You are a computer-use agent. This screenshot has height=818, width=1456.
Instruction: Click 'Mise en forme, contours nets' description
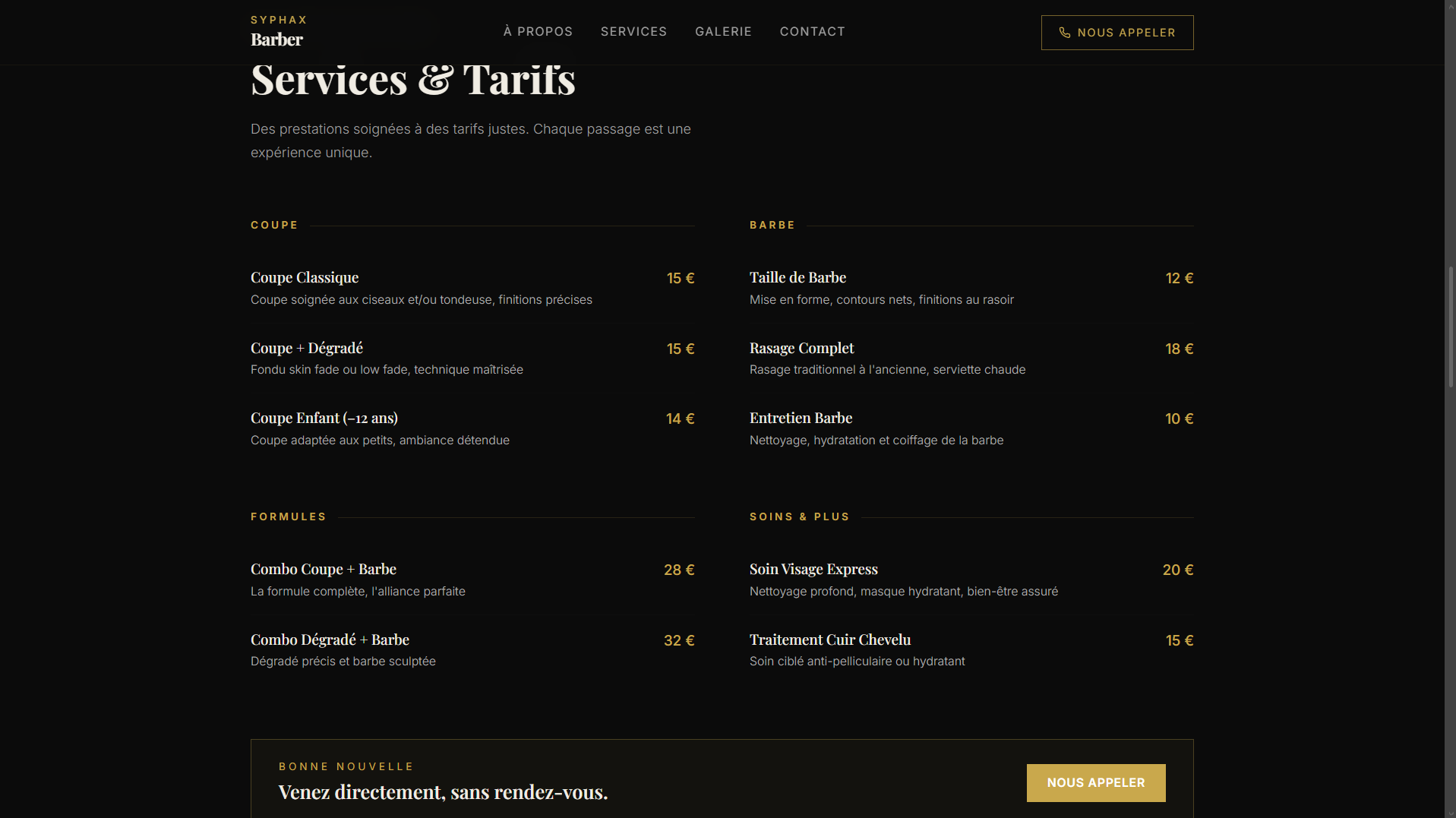point(881,300)
